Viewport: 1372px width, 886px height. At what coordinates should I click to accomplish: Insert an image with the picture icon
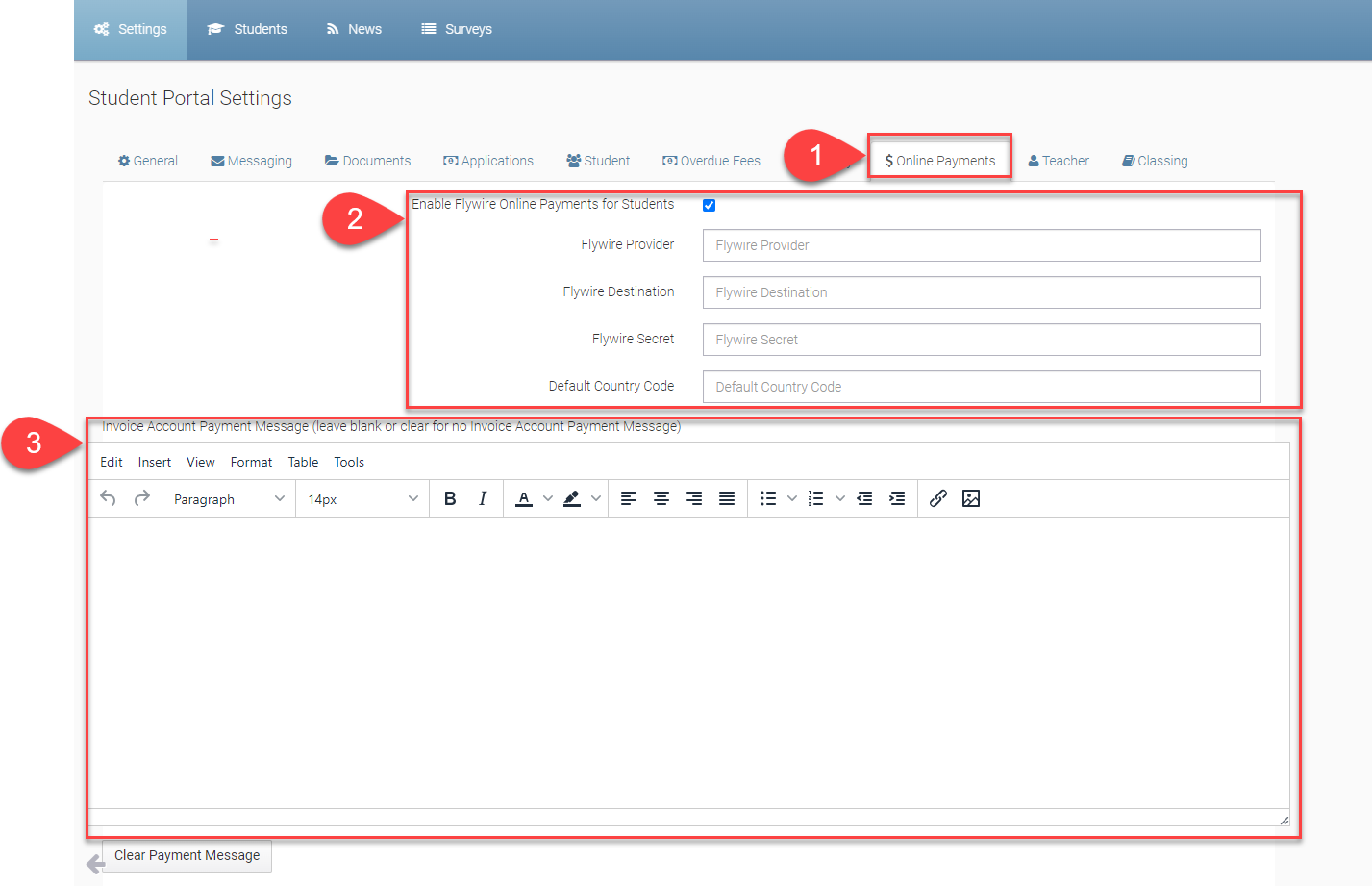pyautogui.click(x=971, y=498)
